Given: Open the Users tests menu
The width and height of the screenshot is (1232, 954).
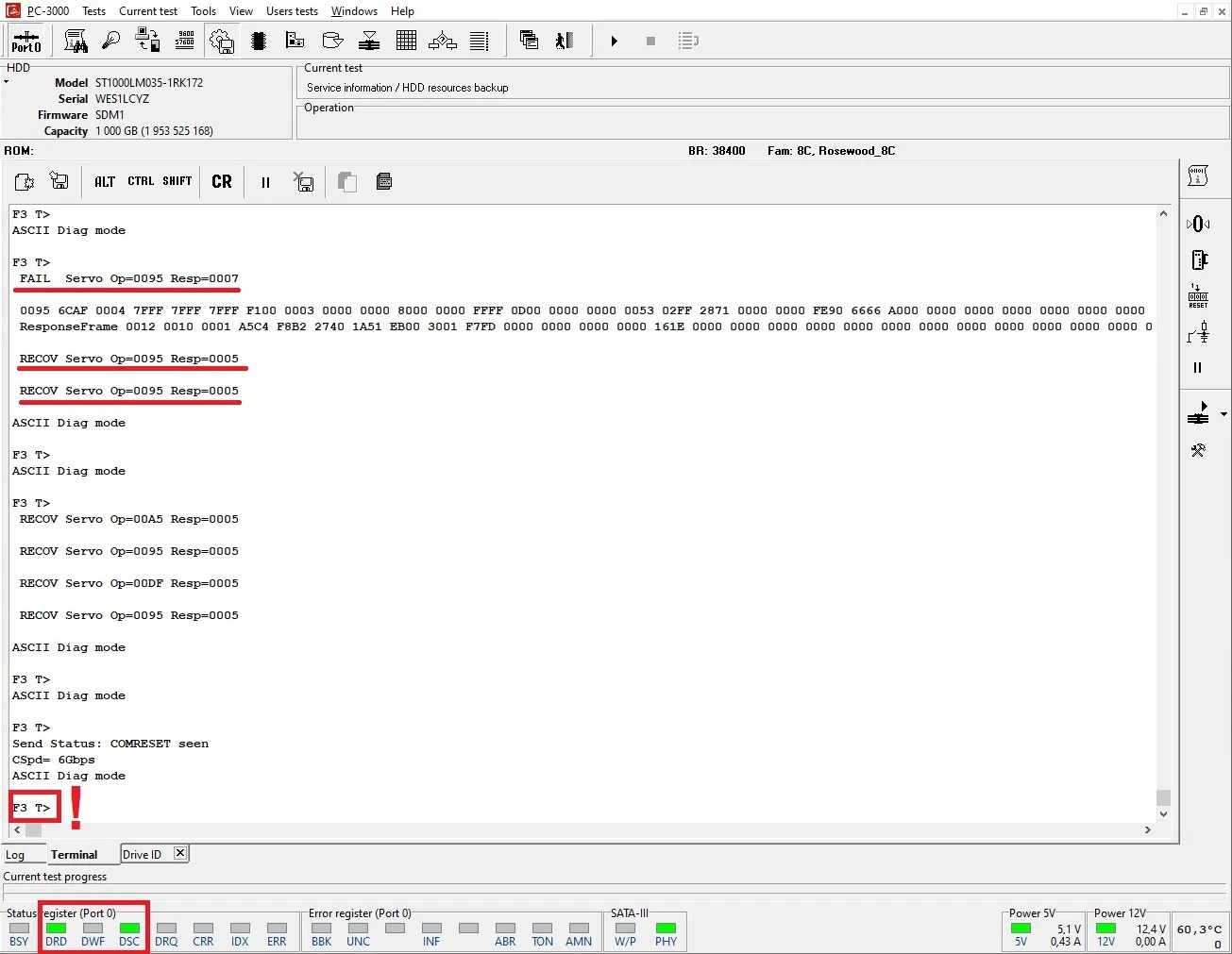Looking at the screenshot, I should coord(292,11).
